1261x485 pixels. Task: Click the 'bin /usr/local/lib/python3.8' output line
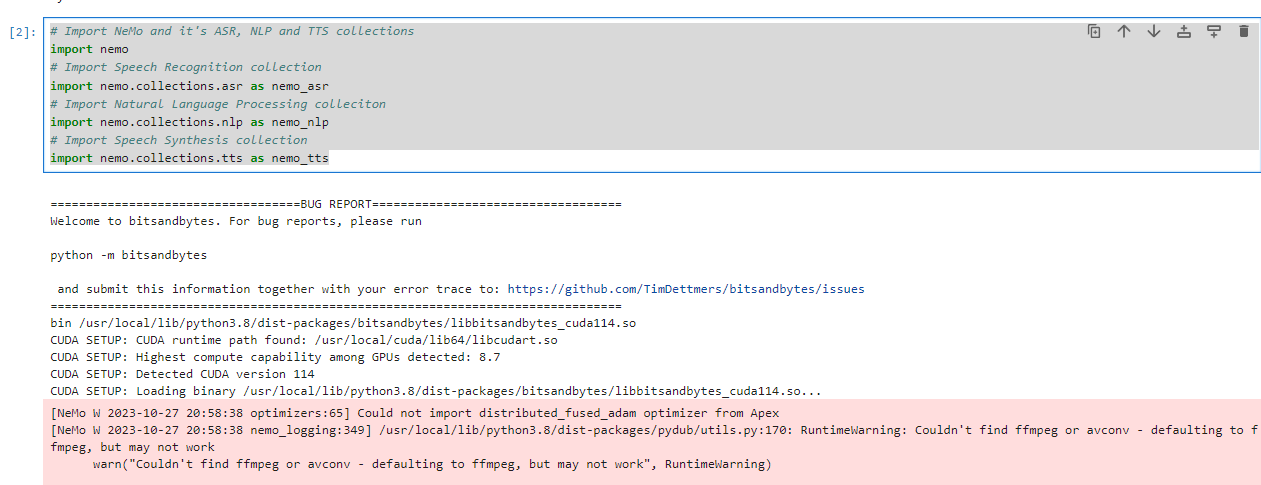(x=343, y=323)
